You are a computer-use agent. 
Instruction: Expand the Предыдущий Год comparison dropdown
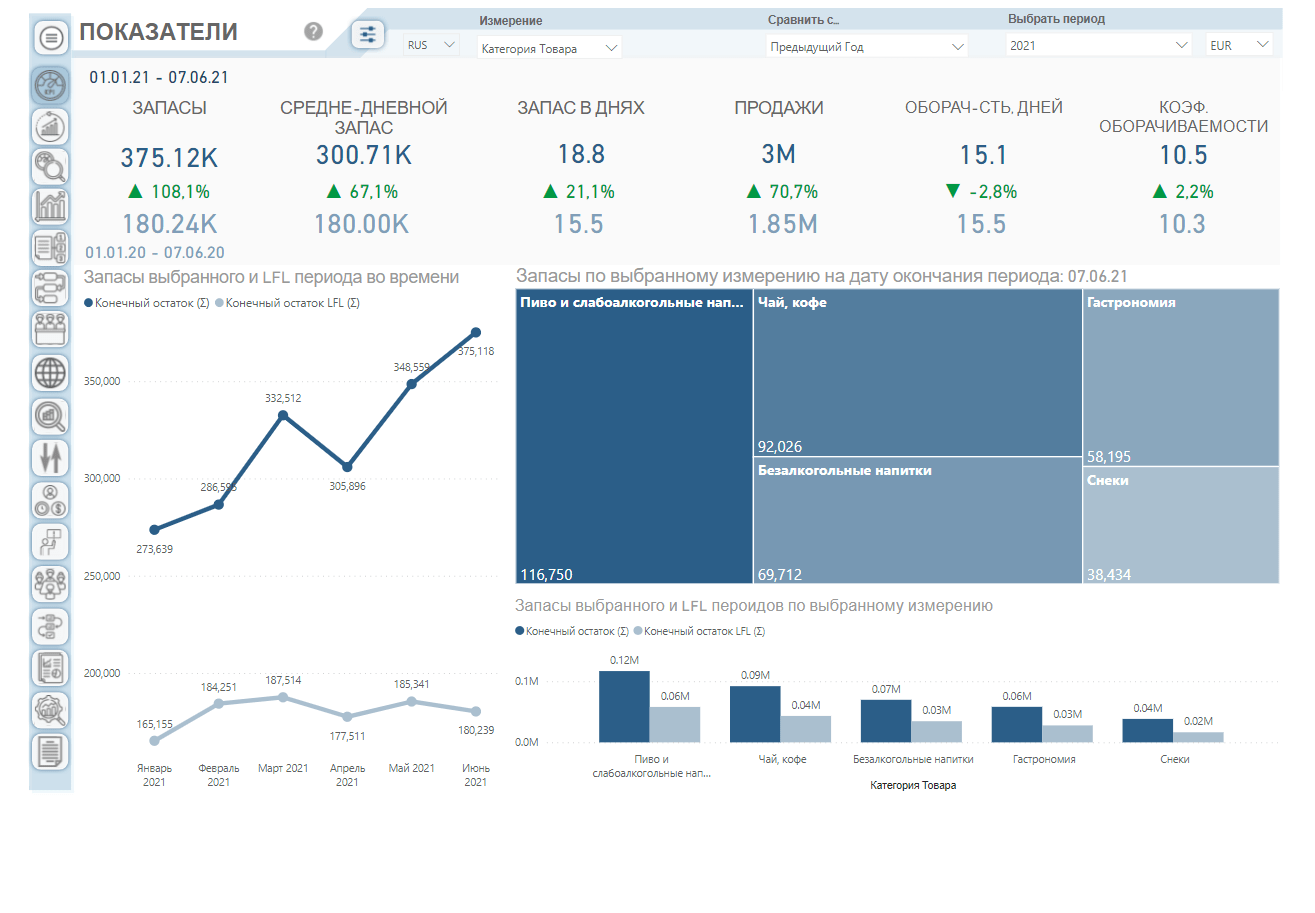click(867, 47)
